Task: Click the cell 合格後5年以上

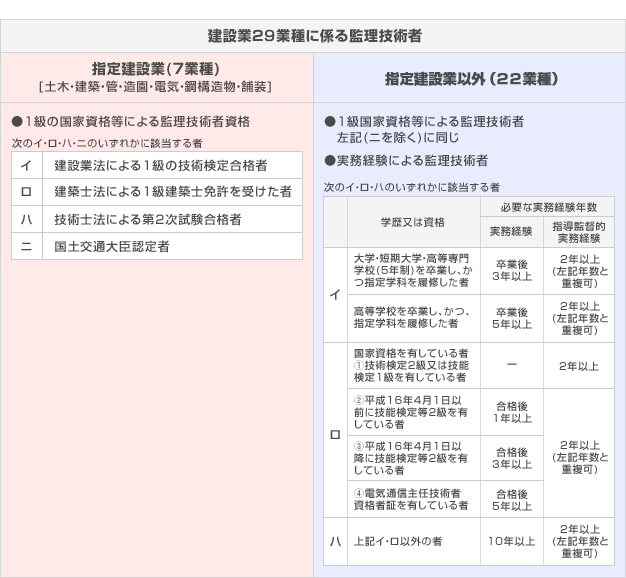Action: [x=512, y=499]
